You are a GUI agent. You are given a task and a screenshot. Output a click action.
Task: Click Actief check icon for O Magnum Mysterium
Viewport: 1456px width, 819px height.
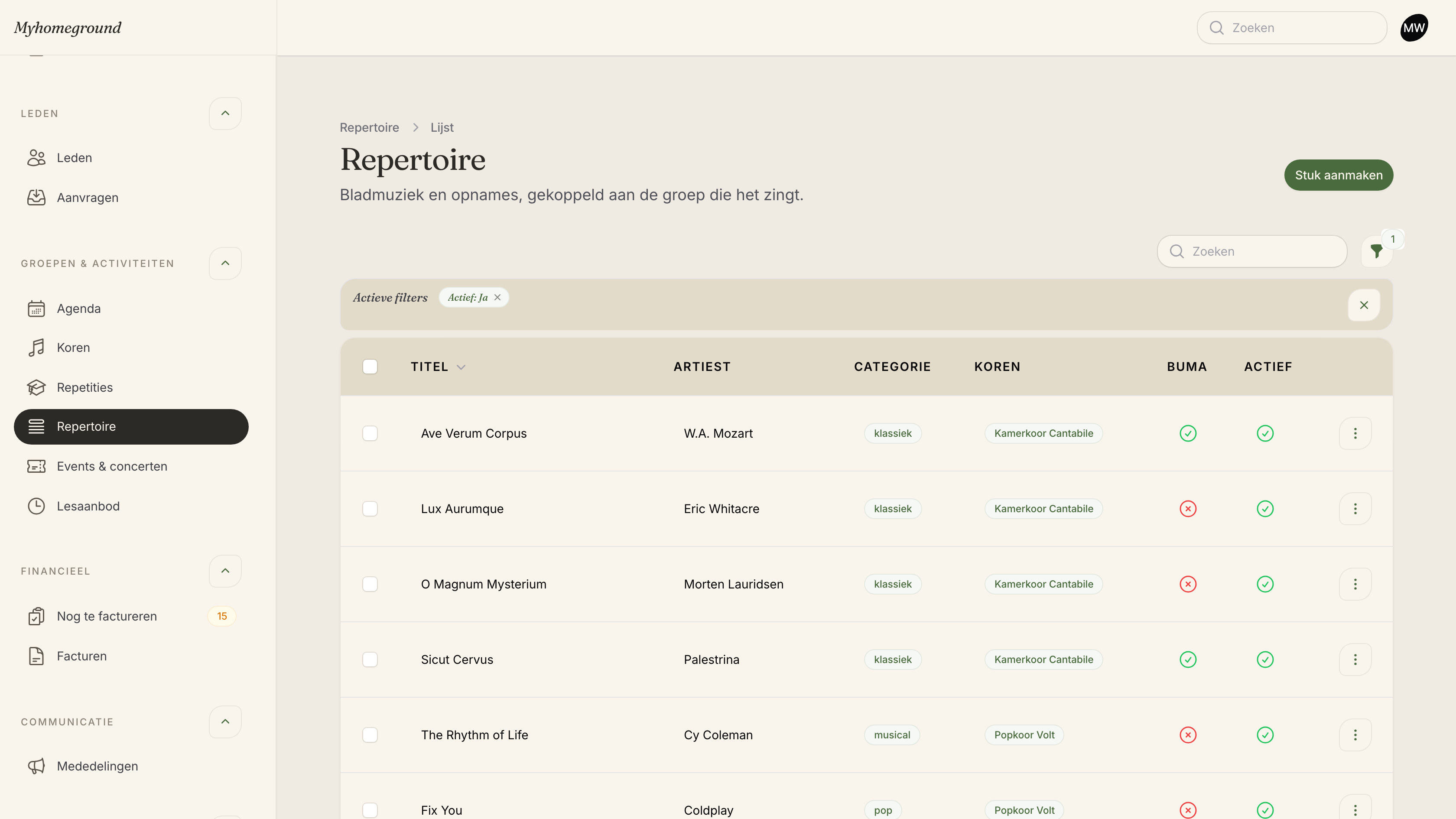1265,584
